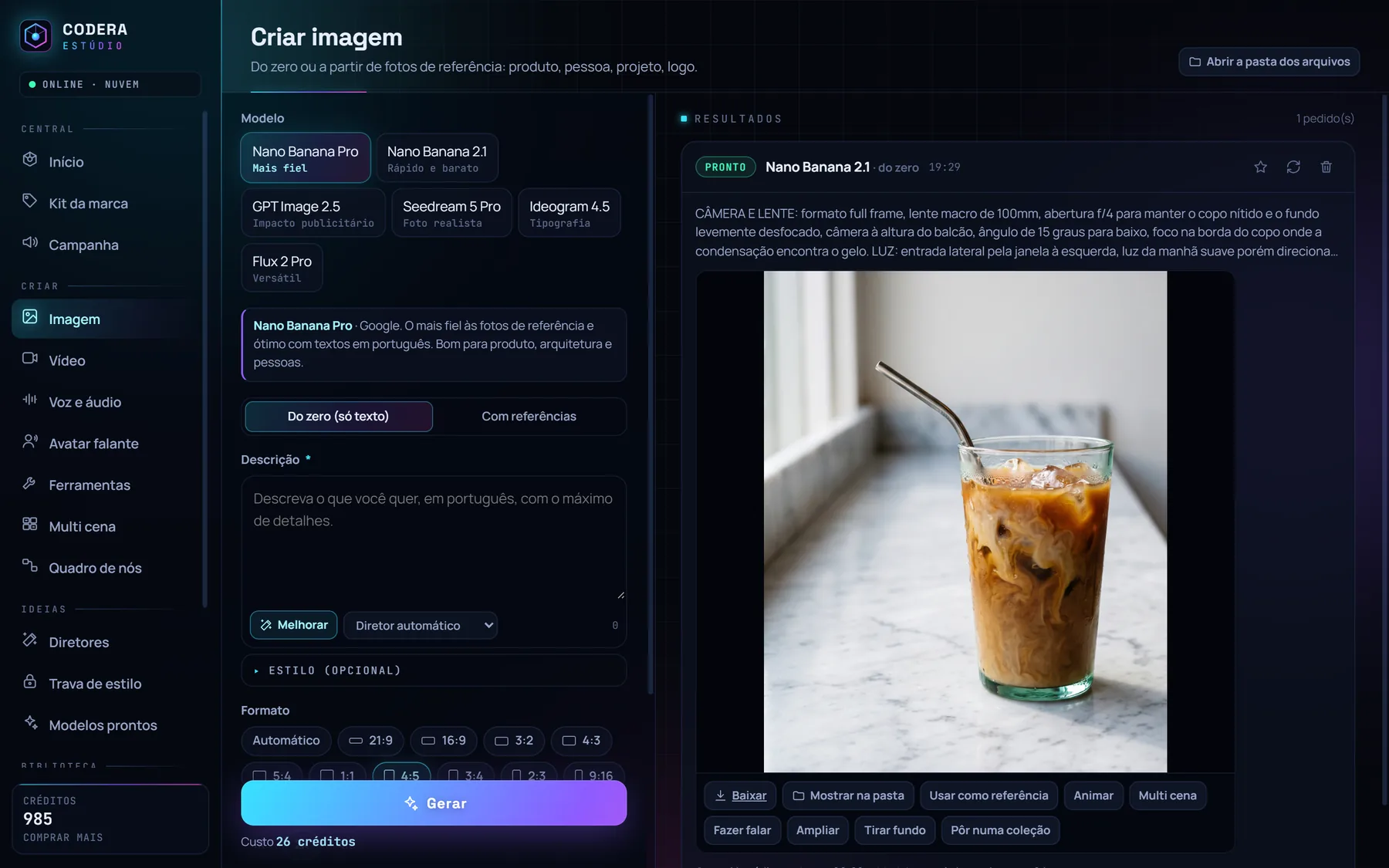Viewport: 1389px width, 868px height.
Task: Choose the Flux 2 Pro model
Action: (x=282, y=268)
